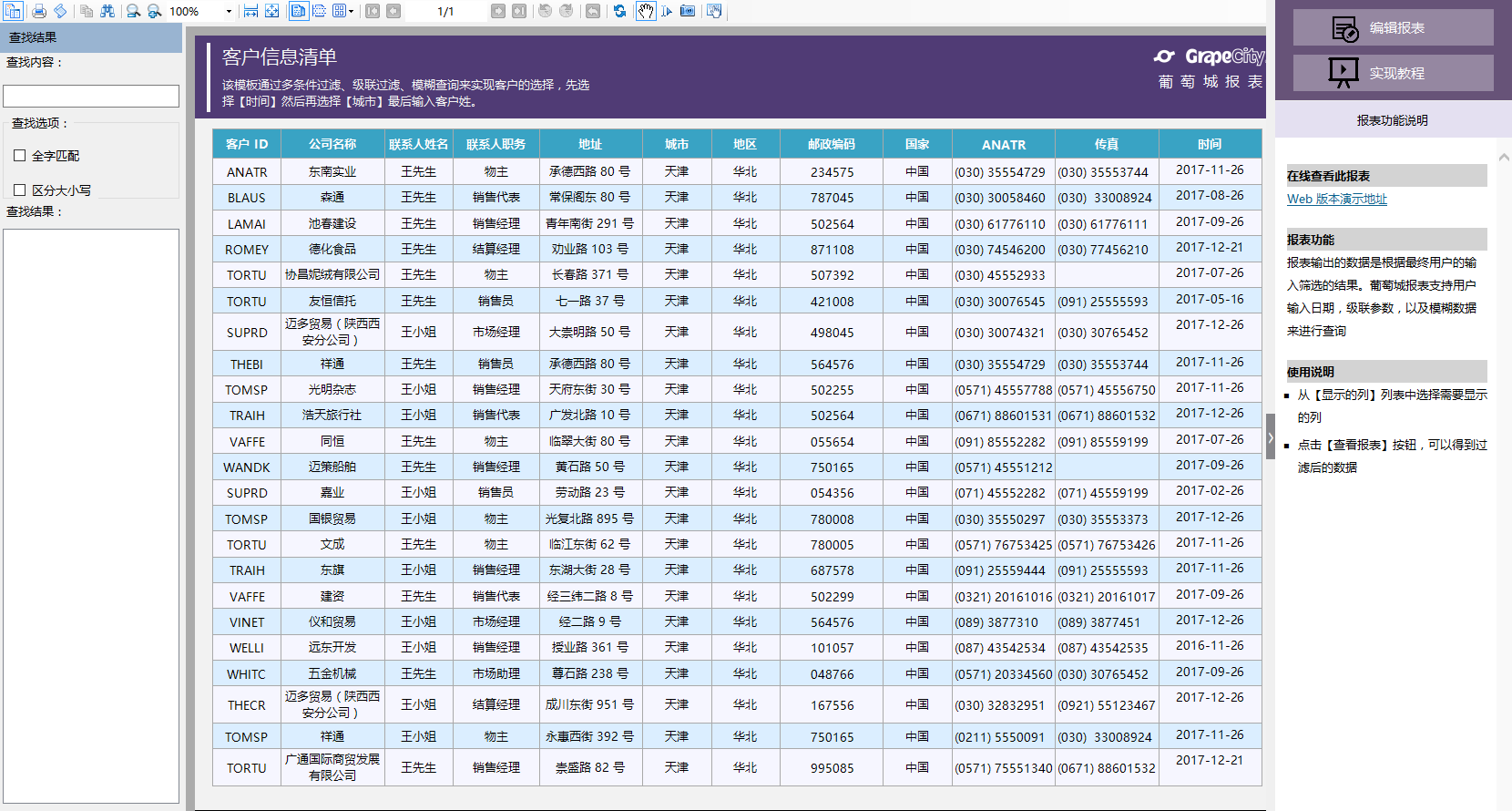Go to previous page icon
Image resolution: width=1512 pixels, height=811 pixels.
(393, 11)
